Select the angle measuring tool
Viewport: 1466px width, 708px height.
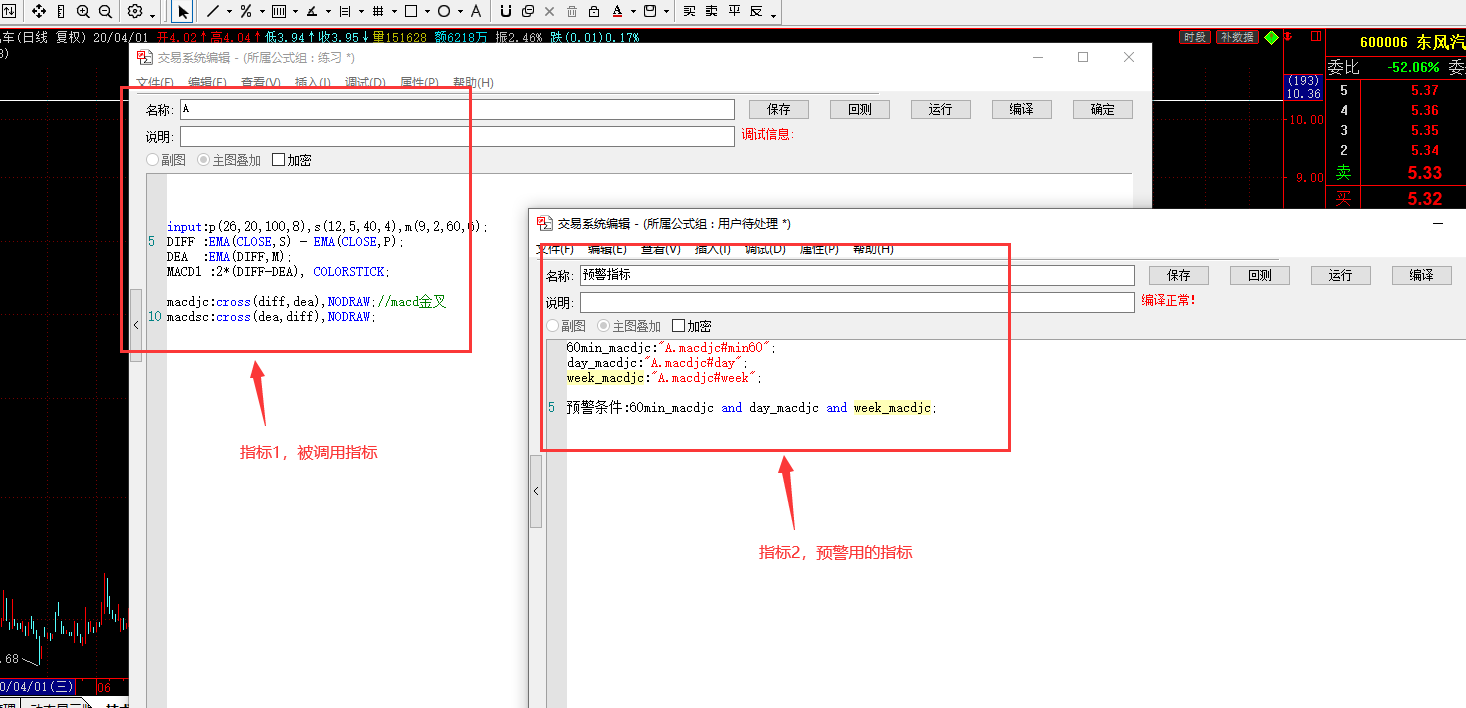(x=312, y=12)
